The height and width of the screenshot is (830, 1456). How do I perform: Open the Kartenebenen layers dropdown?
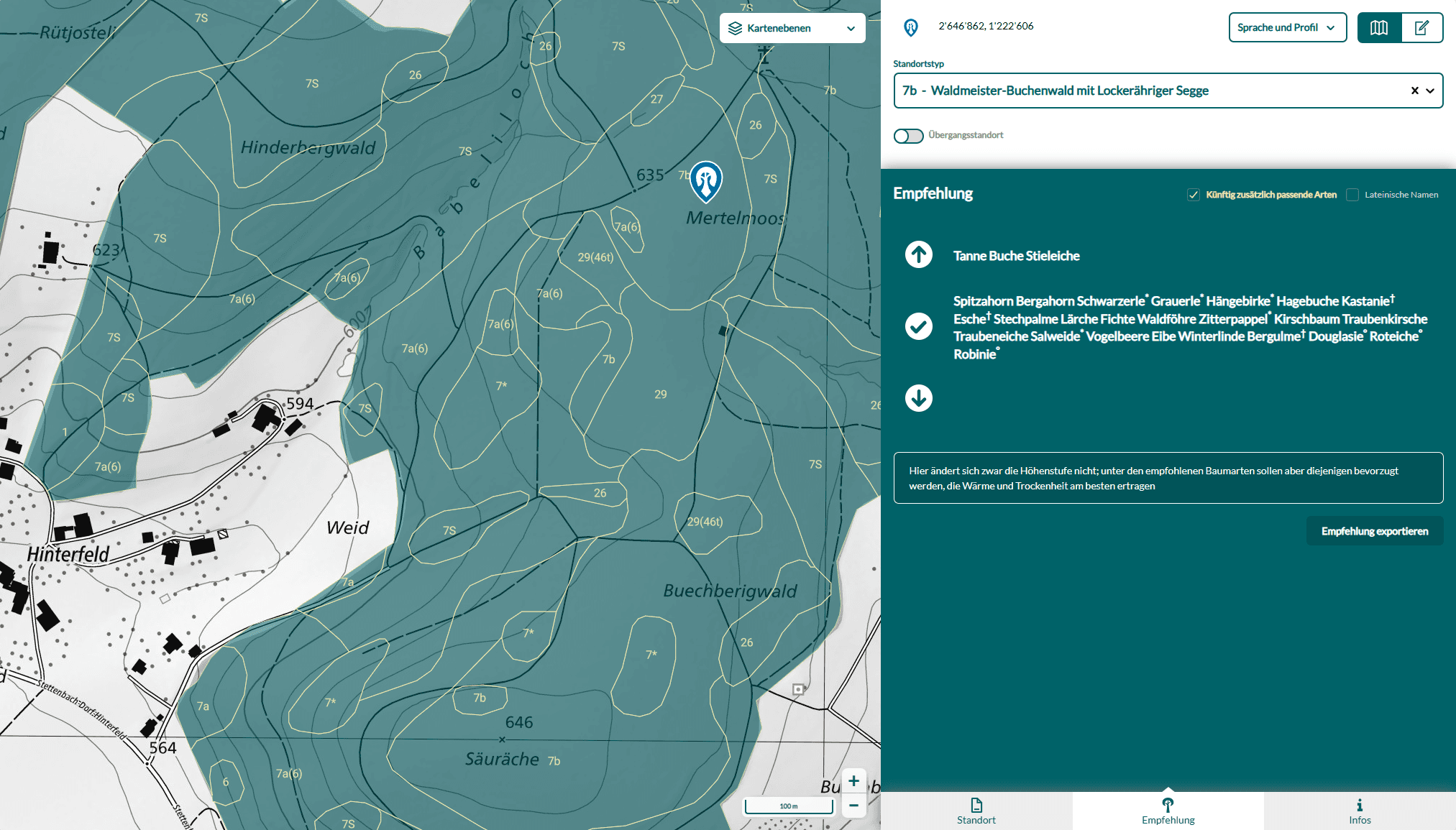(x=792, y=28)
